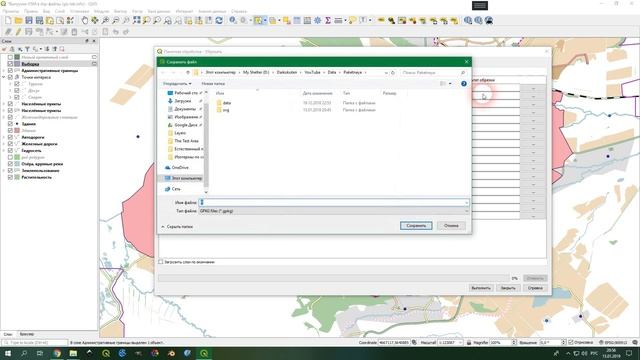640x360 pixels.
Task: Toggle visibility of Растительность layer
Action: tap(10, 178)
